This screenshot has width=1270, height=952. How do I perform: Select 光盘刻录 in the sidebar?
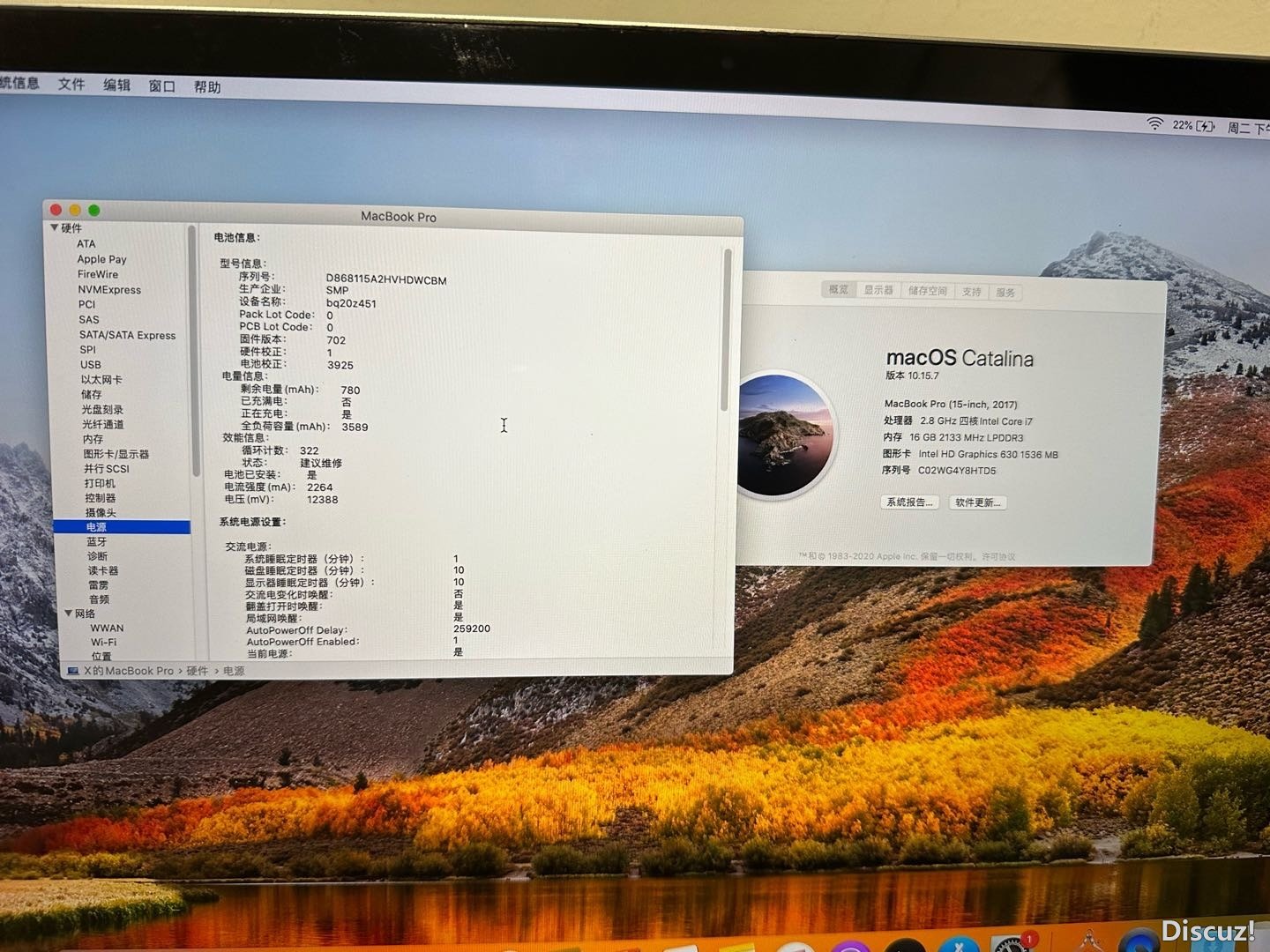102,409
